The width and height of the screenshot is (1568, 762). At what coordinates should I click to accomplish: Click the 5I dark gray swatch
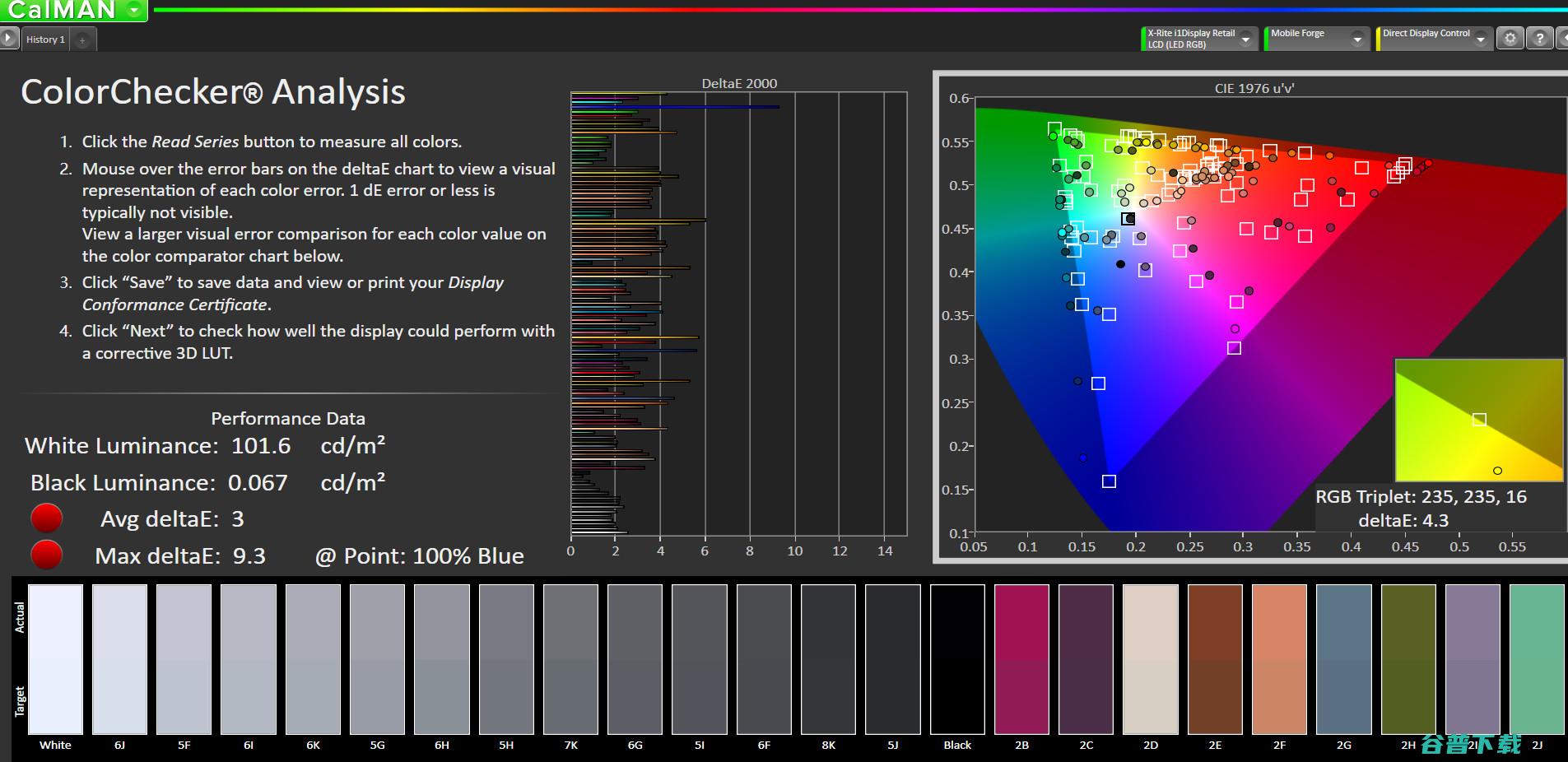[700, 659]
